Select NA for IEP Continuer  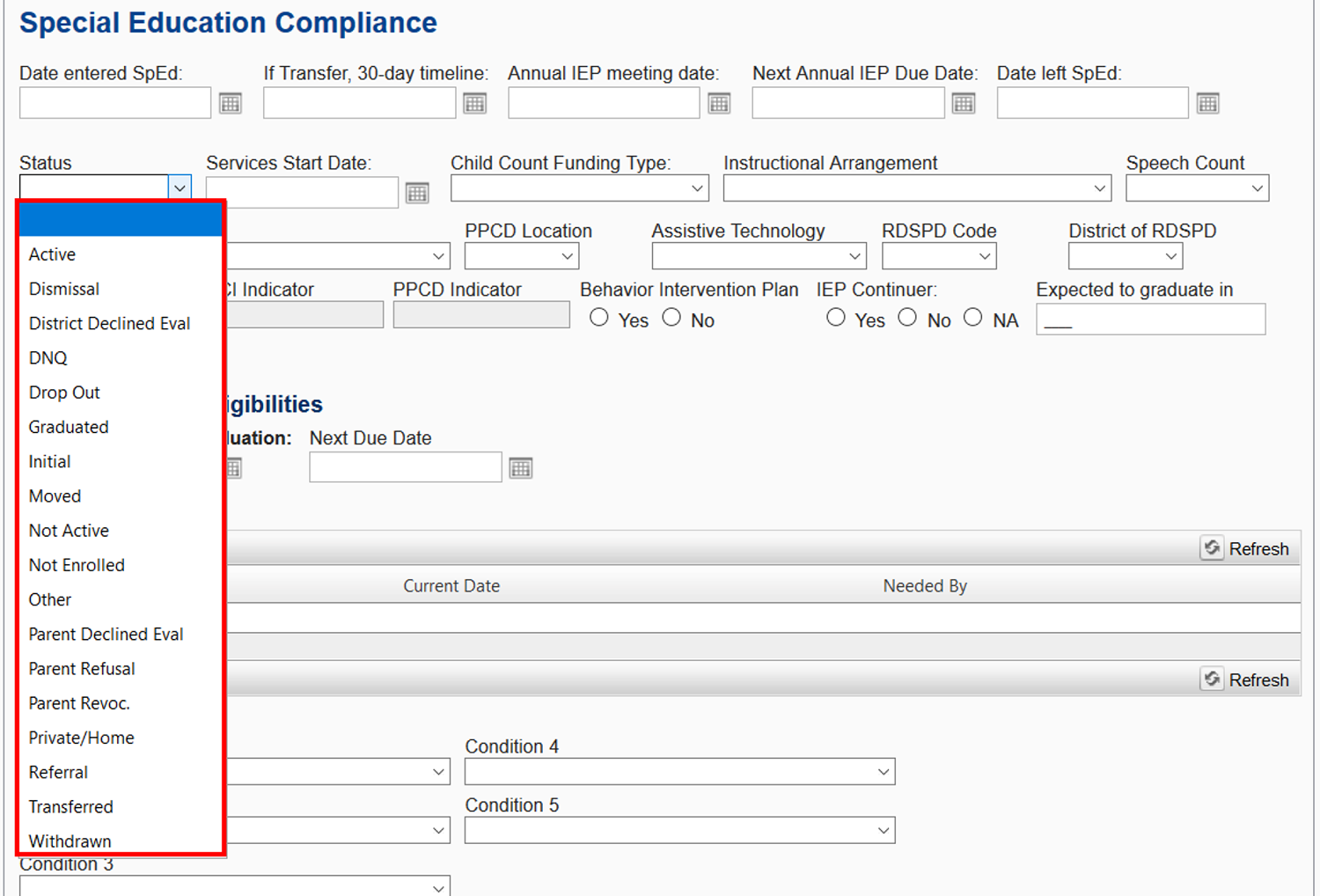pyautogui.click(x=972, y=318)
